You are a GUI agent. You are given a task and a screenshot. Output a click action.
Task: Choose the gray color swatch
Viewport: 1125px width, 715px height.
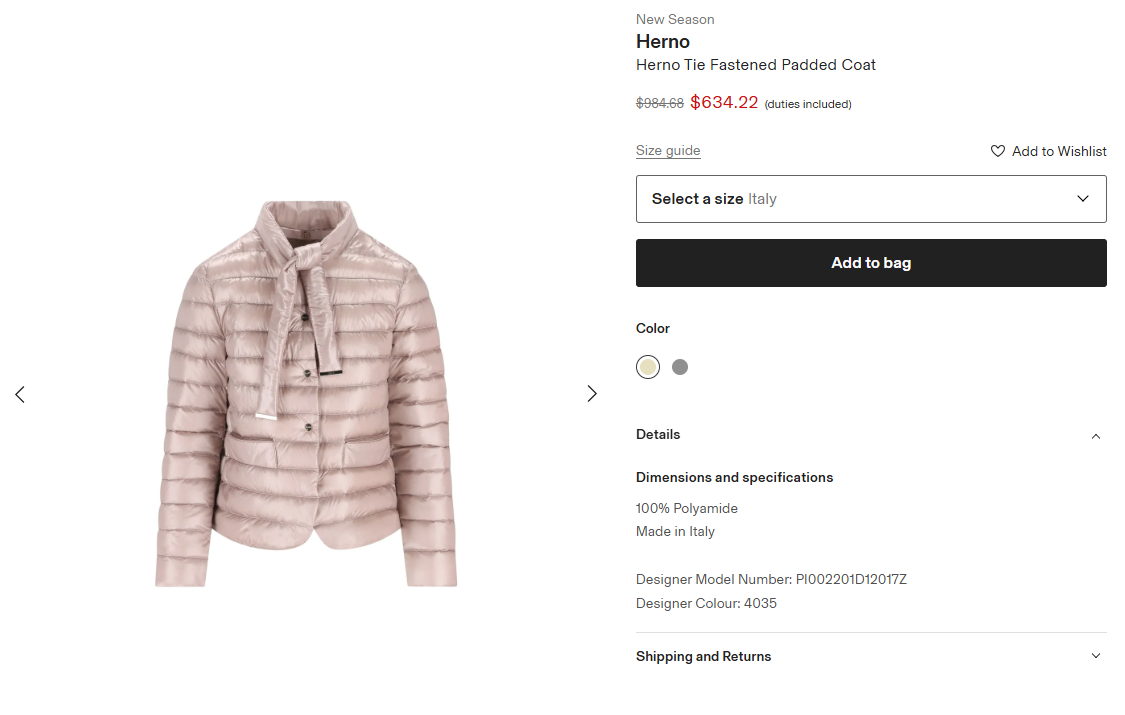(680, 367)
